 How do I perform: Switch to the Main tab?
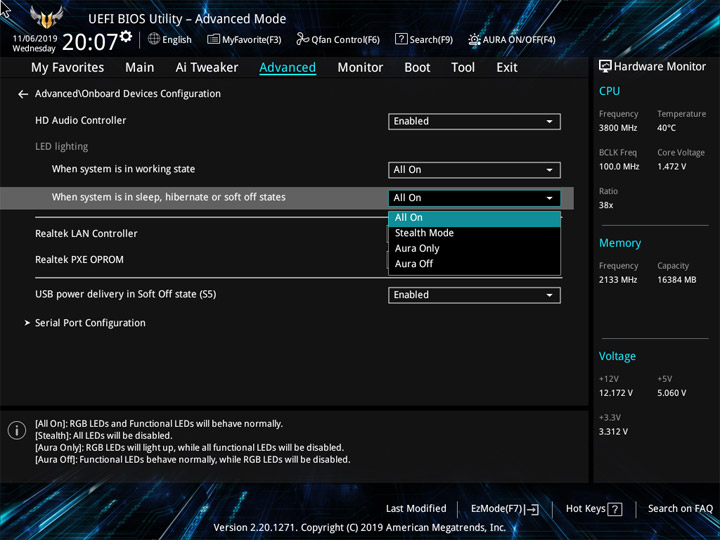tap(140, 68)
